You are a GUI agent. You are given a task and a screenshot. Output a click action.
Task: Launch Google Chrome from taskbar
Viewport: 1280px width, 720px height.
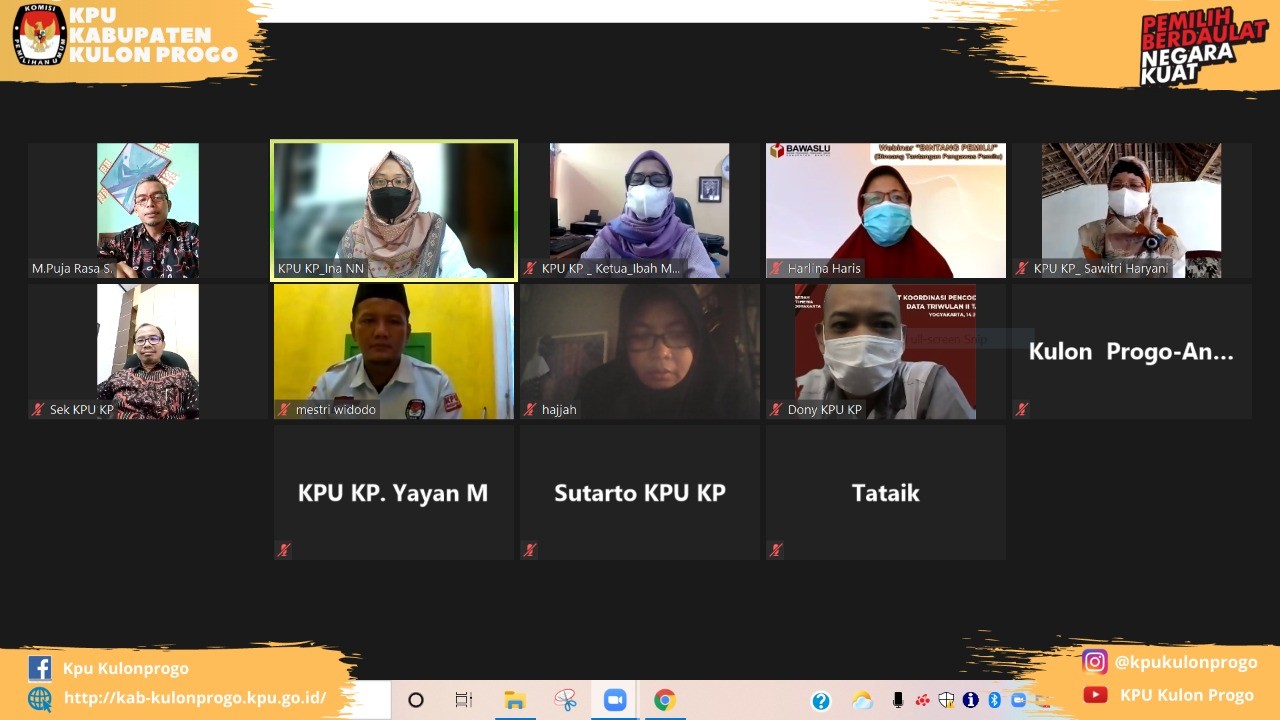665,700
